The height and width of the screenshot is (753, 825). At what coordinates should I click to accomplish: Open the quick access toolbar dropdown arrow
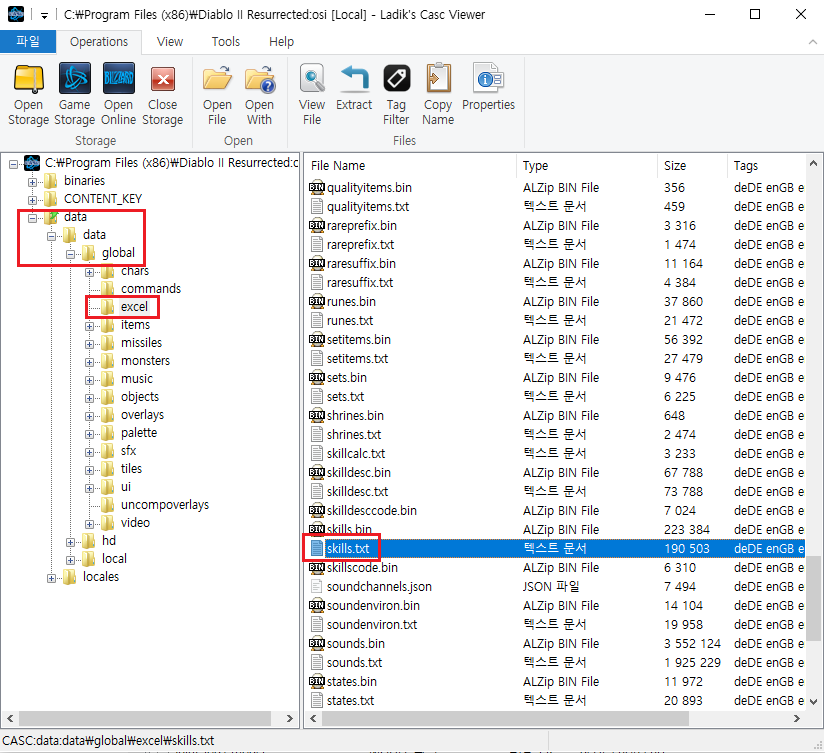point(44,15)
